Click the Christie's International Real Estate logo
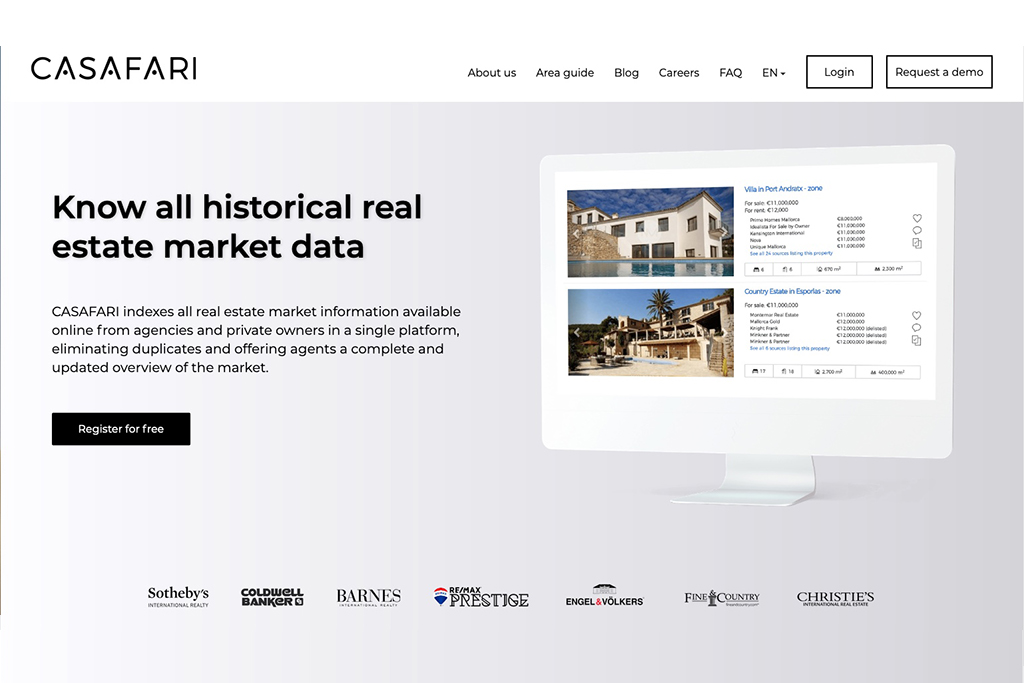The image size is (1024, 683). 835,598
